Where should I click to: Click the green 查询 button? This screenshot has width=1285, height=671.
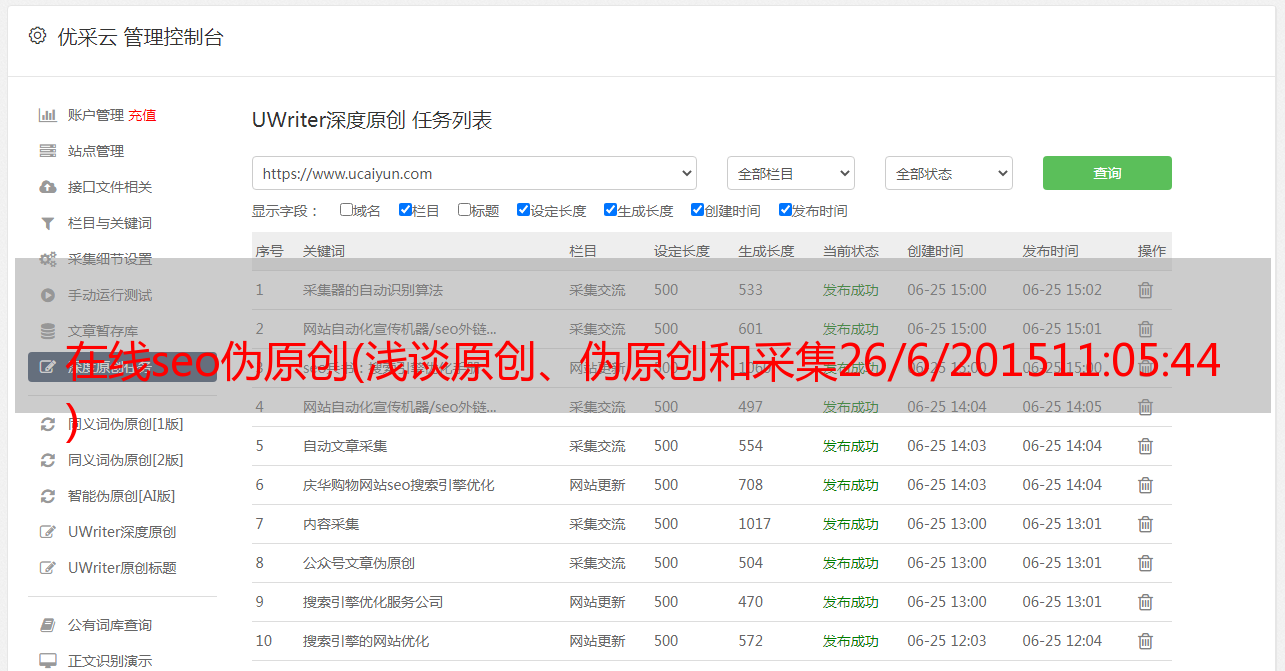pos(1106,173)
